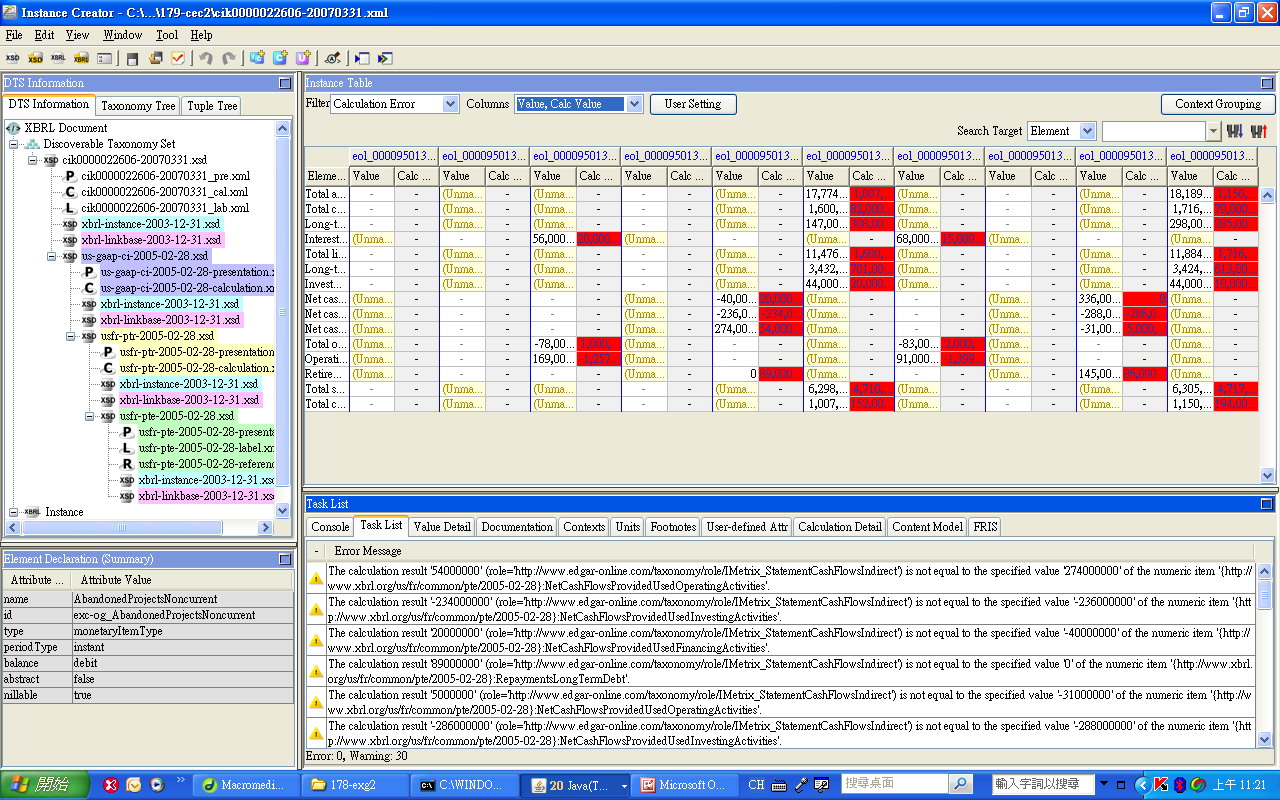
Task: Click warning icon for result '54000000' message
Action: coord(316,578)
